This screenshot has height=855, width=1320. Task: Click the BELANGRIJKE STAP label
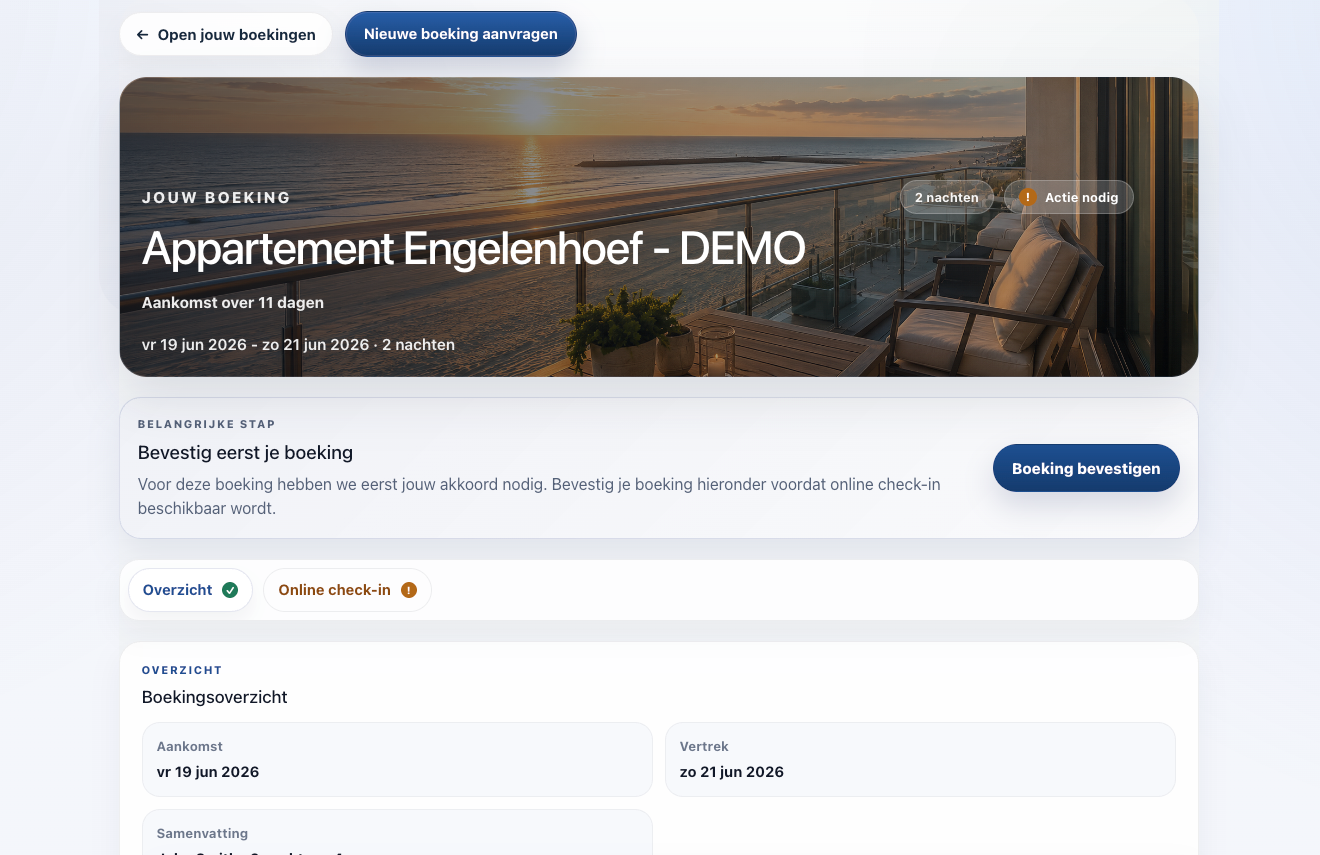point(207,424)
